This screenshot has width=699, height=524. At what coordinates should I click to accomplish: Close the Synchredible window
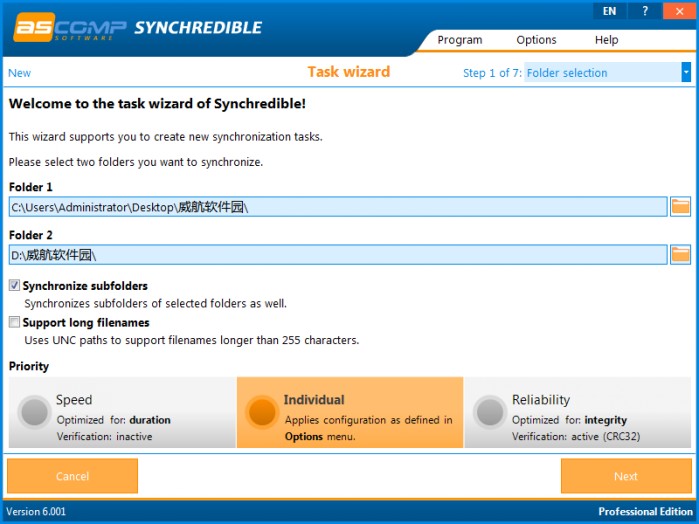pyautogui.click(x=679, y=11)
